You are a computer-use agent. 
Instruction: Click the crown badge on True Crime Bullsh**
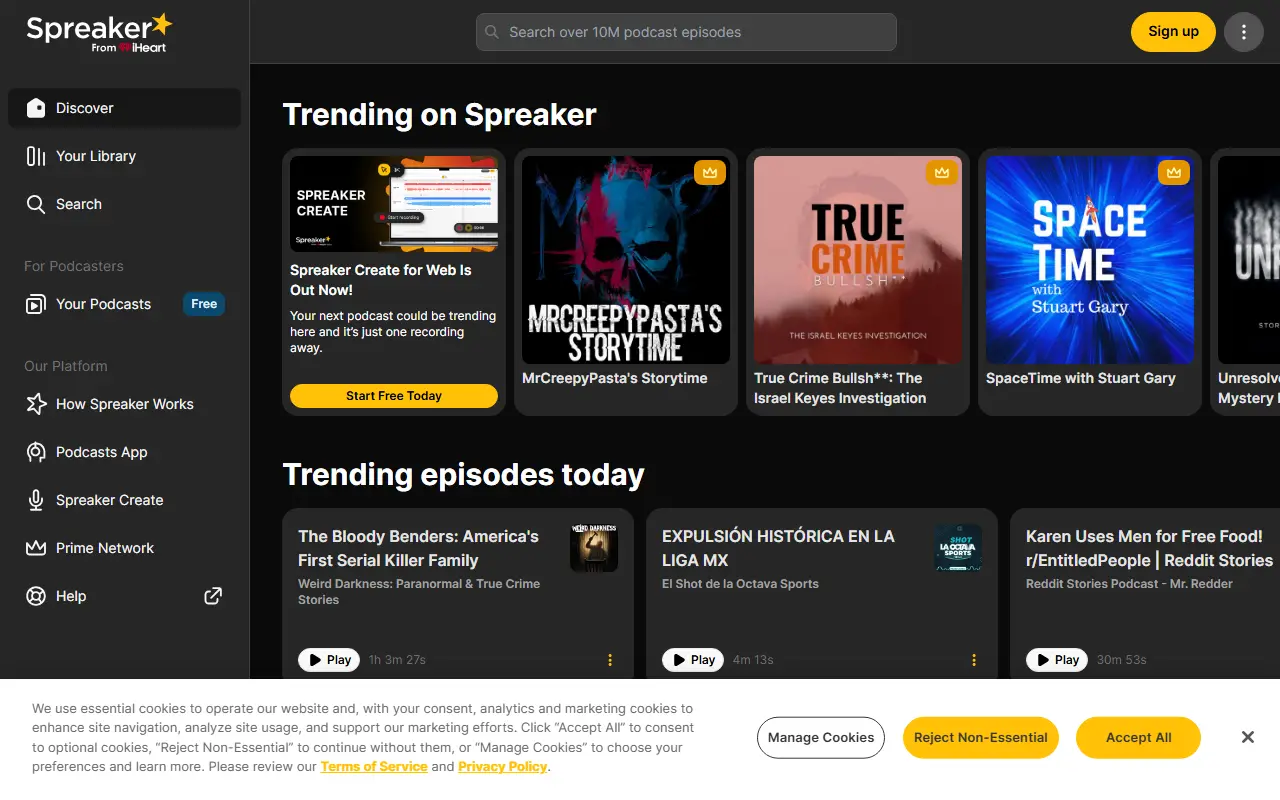click(942, 172)
